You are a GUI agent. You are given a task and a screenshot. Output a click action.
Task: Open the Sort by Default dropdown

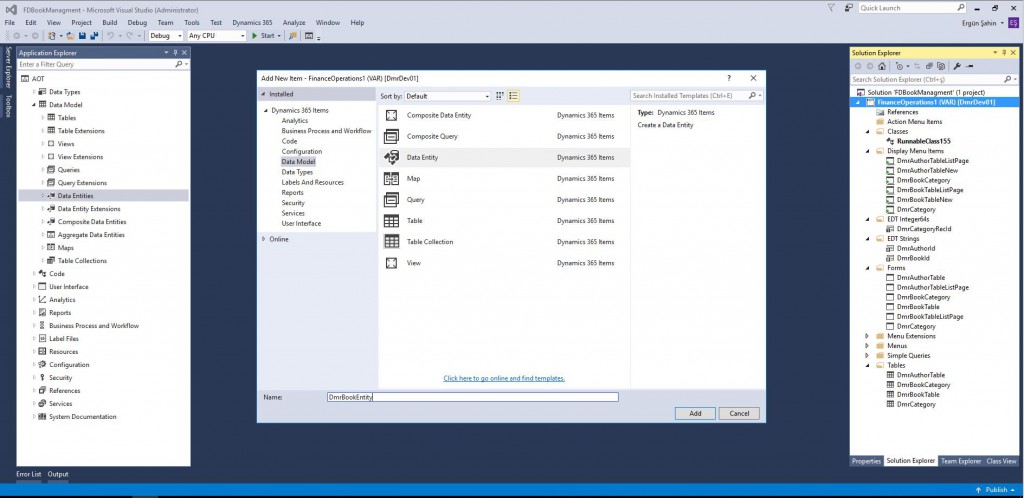point(447,96)
